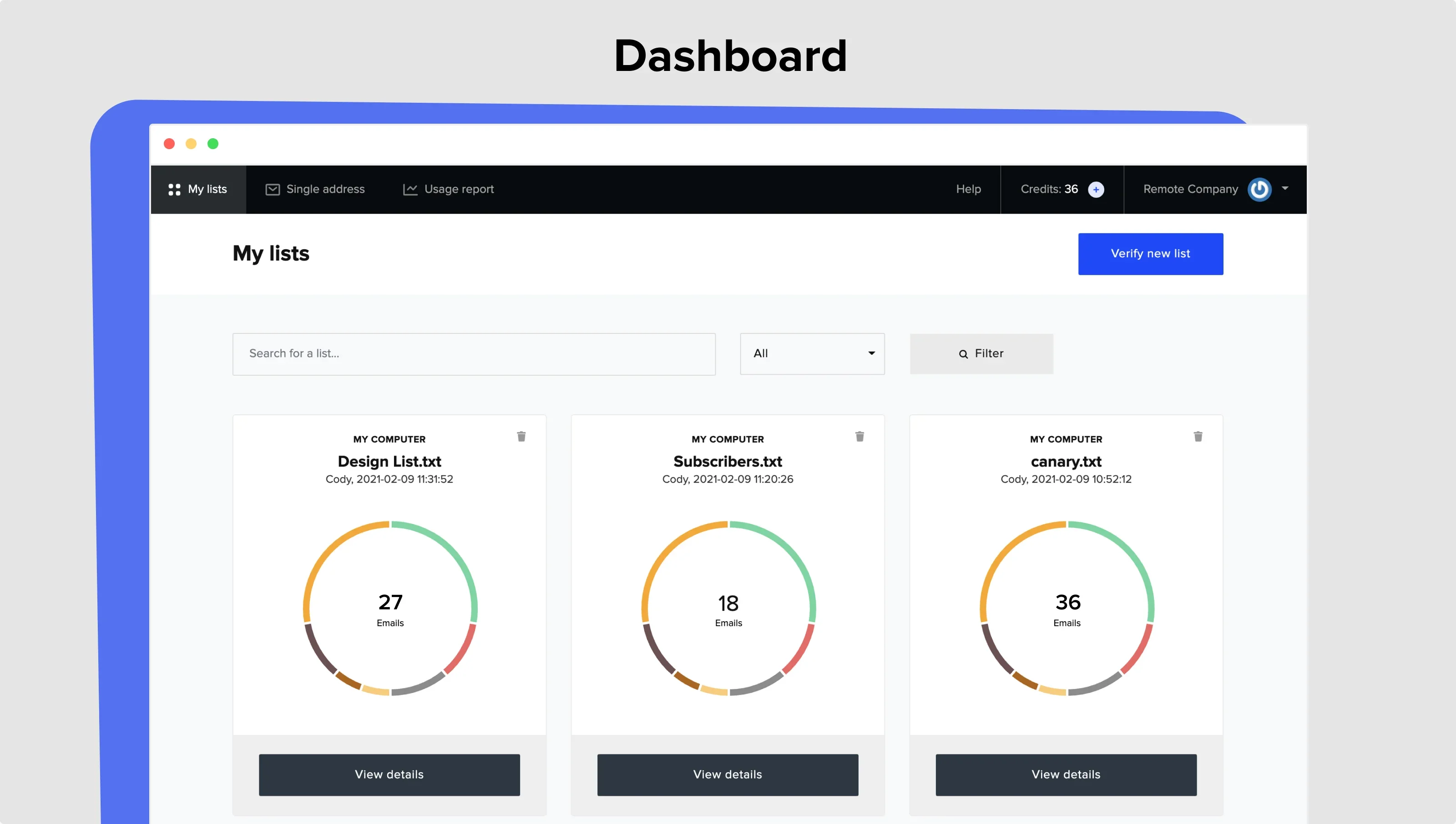This screenshot has width=1456, height=824.
Task: Click the Help link in navbar
Action: pyautogui.click(x=968, y=190)
